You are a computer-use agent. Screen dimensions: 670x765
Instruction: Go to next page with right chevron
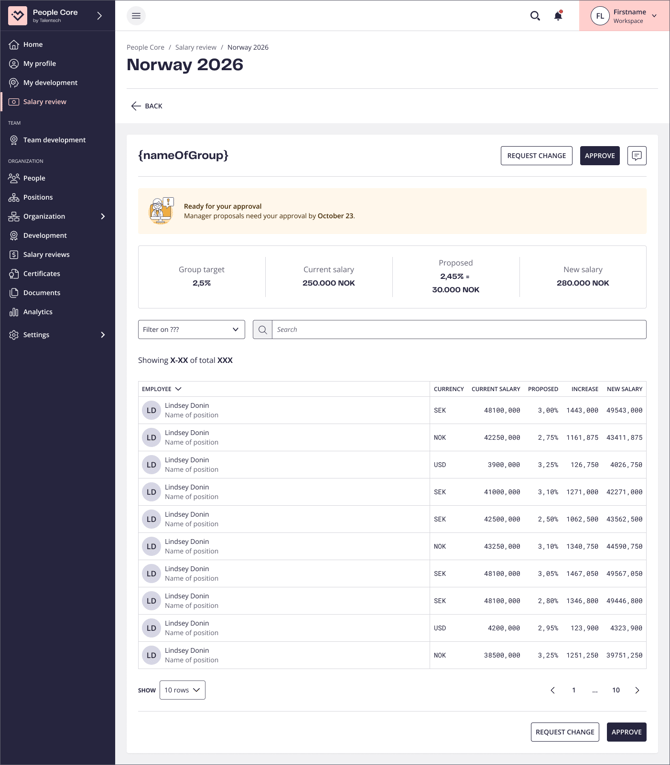(x=637, y=690)
